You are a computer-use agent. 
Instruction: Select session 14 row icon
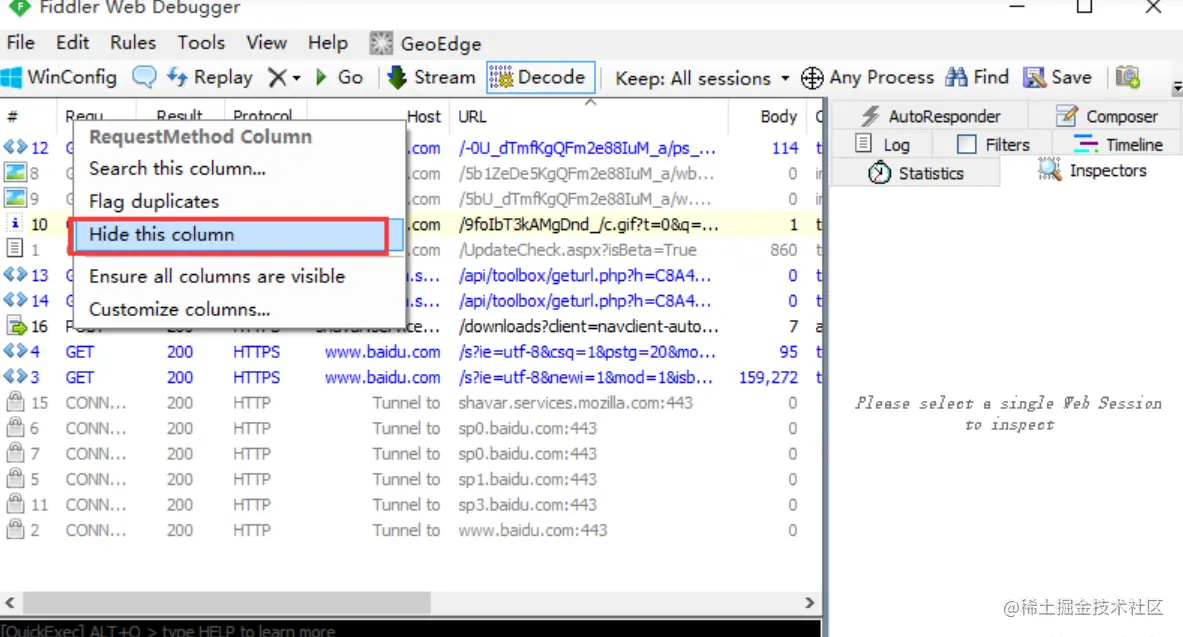click(15, 300)
